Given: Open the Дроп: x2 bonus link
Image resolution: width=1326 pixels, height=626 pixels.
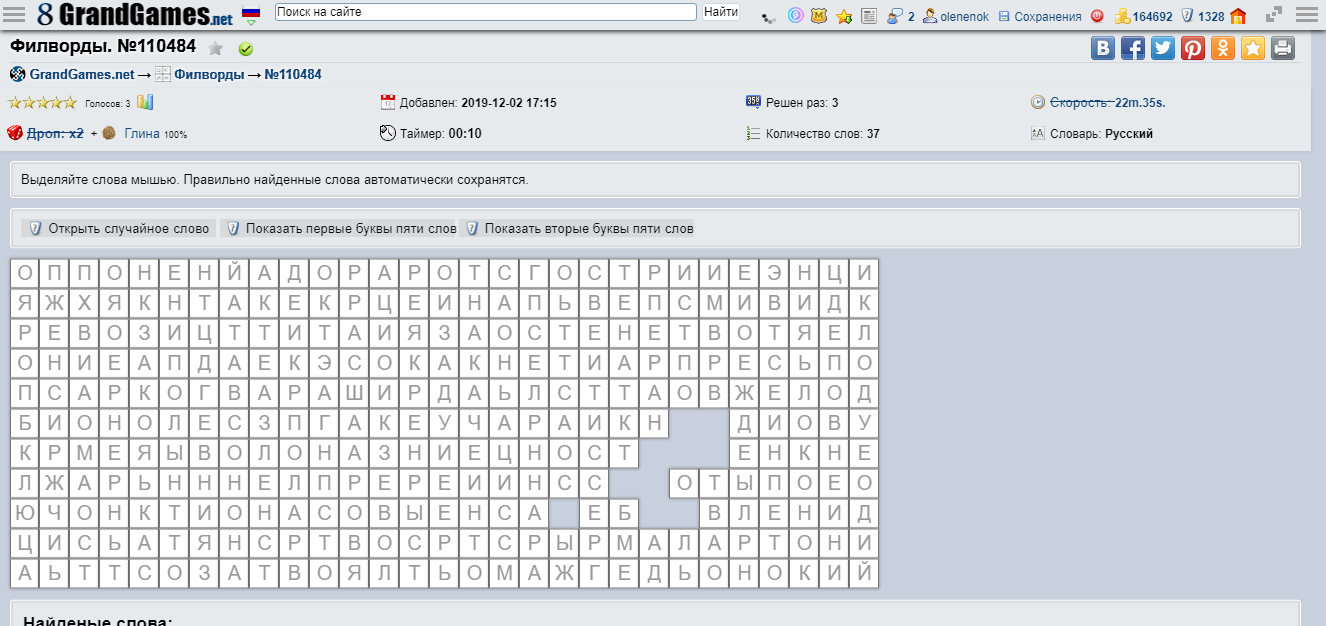Looking at the screenshot, I should 55,133.
